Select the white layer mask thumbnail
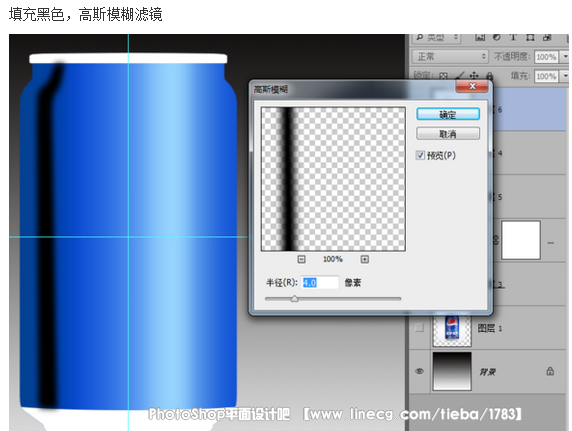 (521, 240)
